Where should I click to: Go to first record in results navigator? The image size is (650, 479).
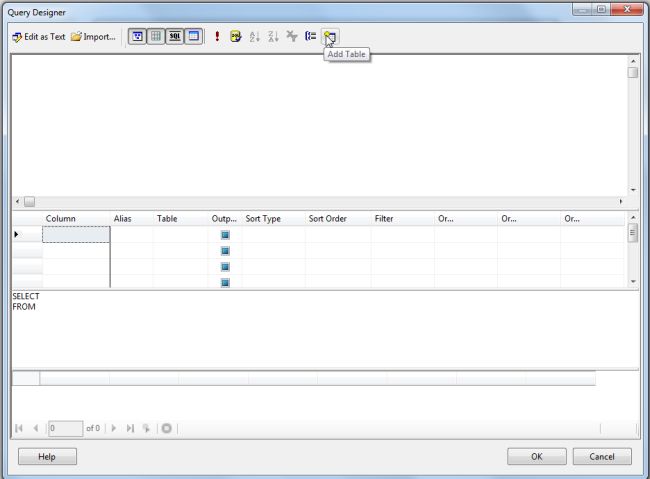click(x=19, y=428)
